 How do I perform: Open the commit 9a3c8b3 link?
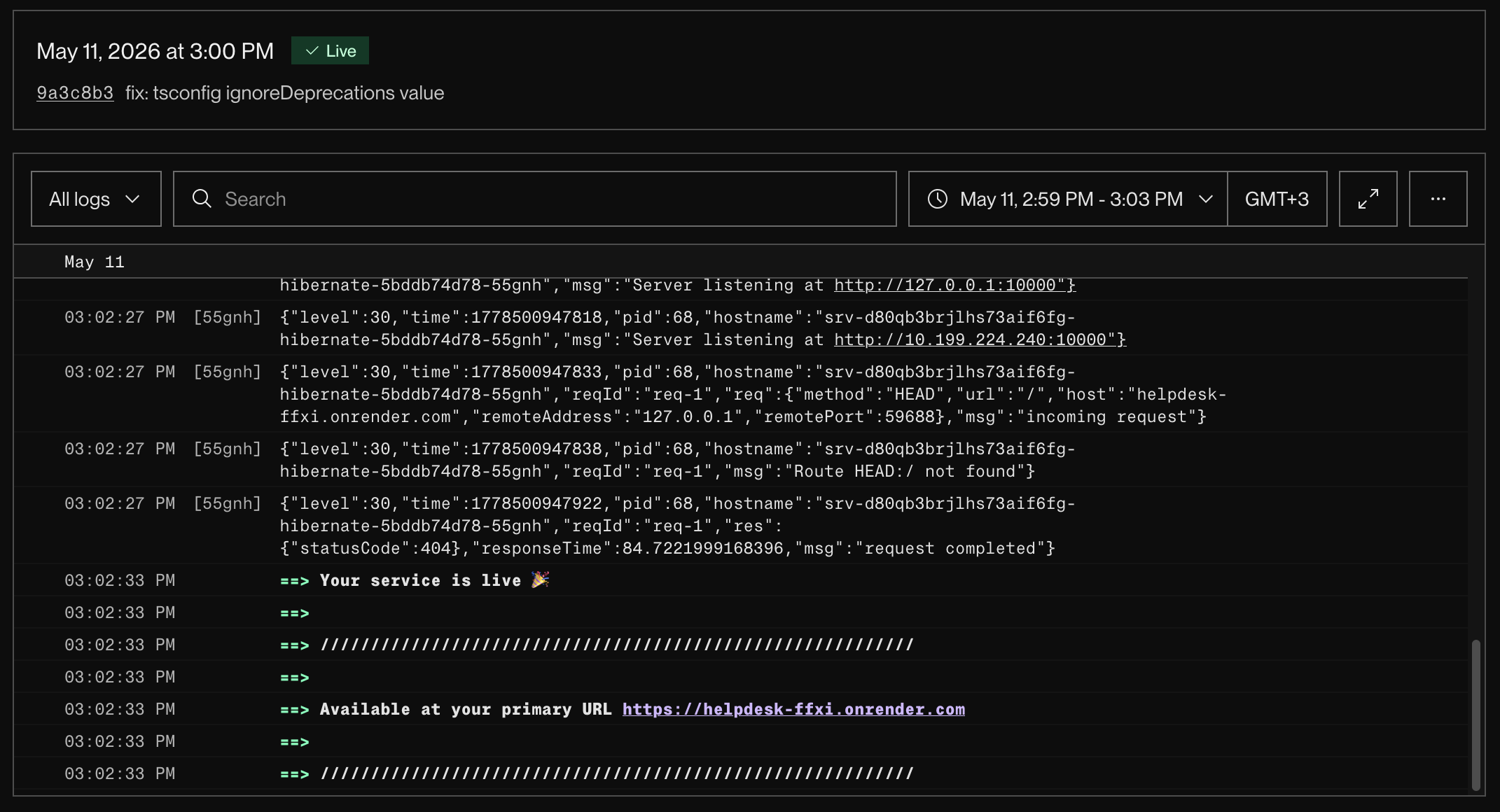75,93
